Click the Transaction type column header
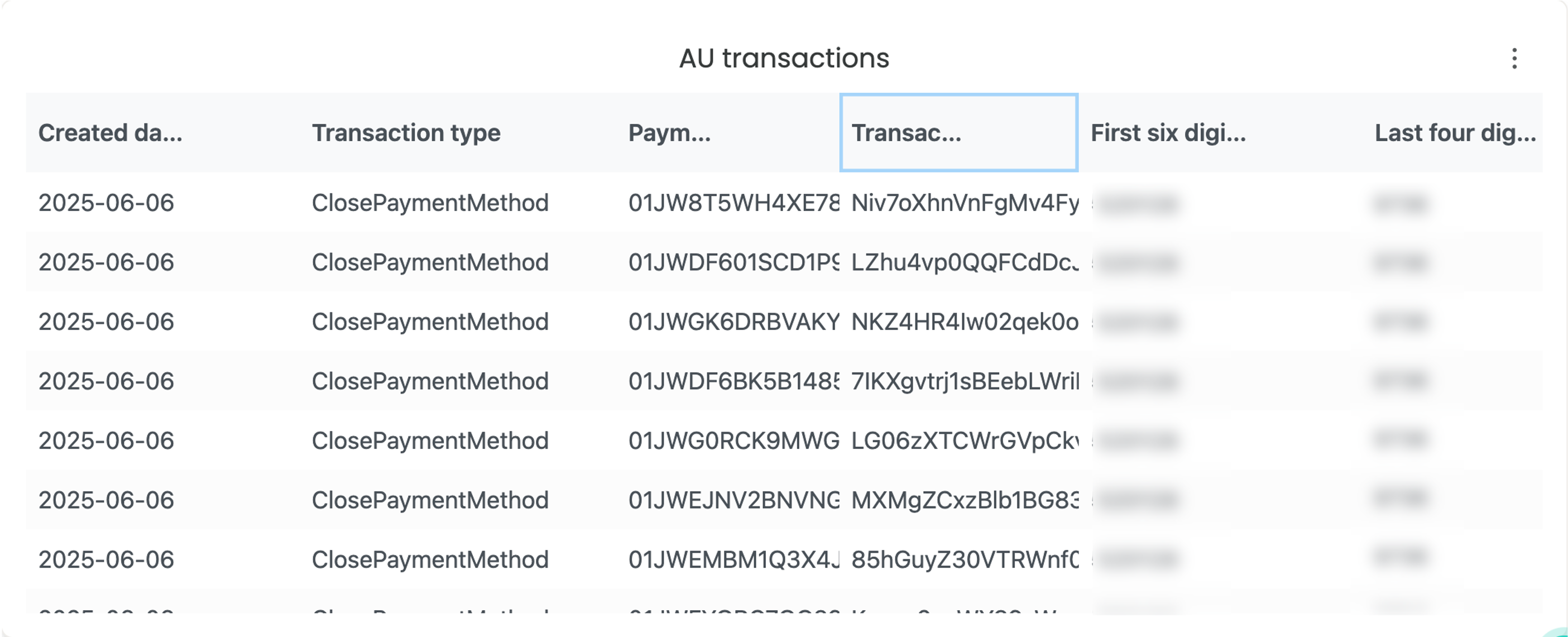The image size is (1568, 637). pos(406,133)
